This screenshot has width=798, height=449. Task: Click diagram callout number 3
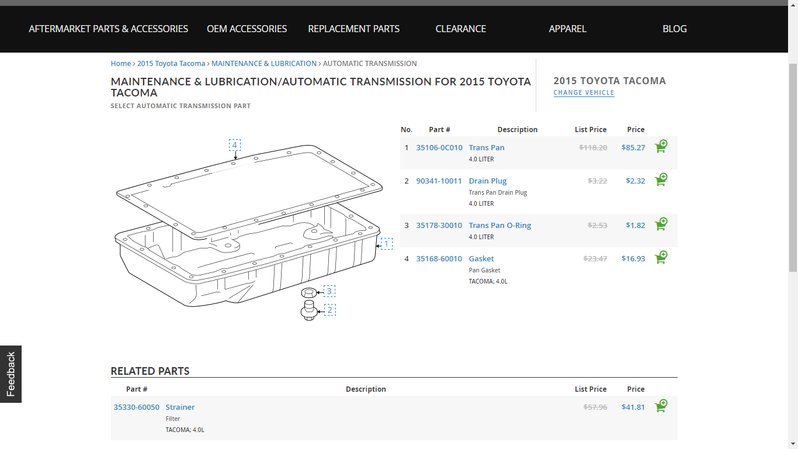[x=329, y=291]
